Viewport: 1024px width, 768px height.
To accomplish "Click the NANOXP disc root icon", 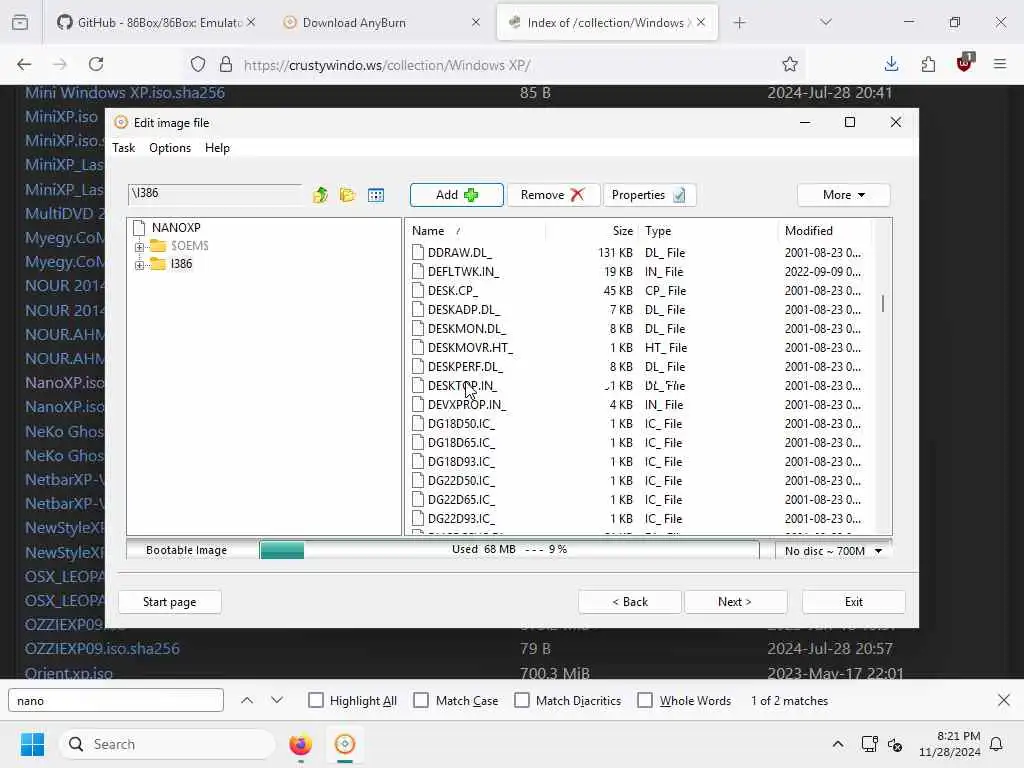I will [x=138, y=227].
